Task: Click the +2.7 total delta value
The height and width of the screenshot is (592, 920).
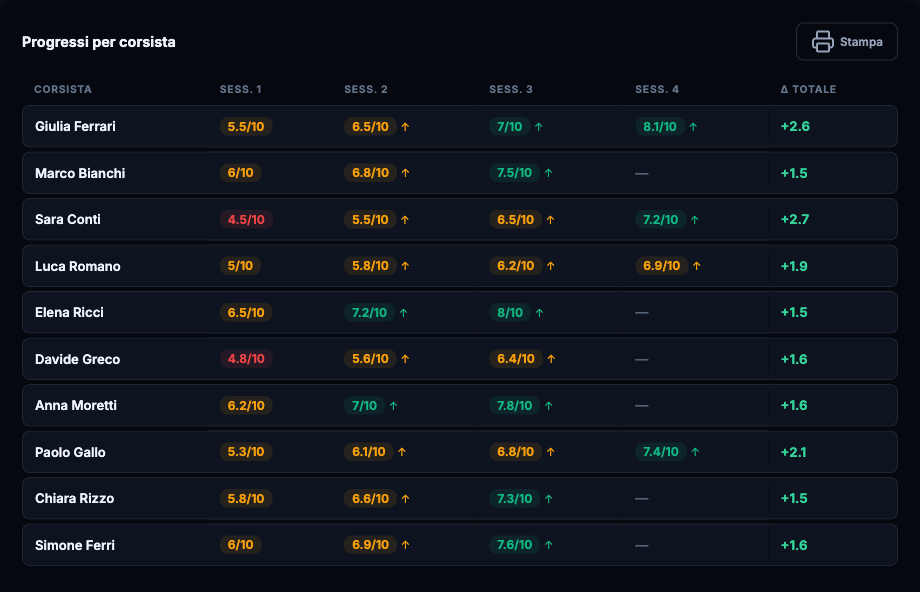Action: coord(794,219)
